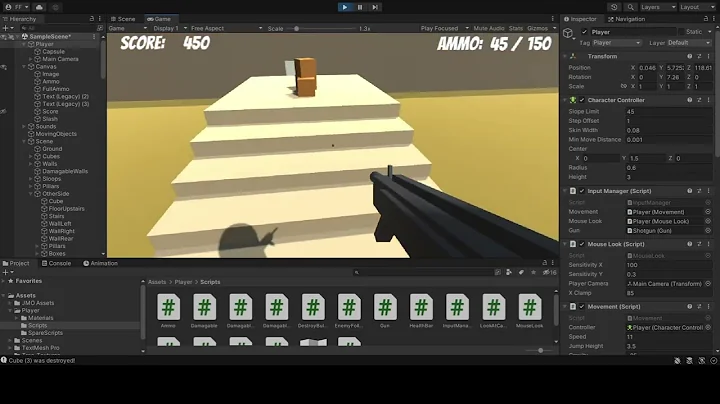
Task: Open the Play Focused dropdown
Action: pyautogui.click(x=444, y=28)
